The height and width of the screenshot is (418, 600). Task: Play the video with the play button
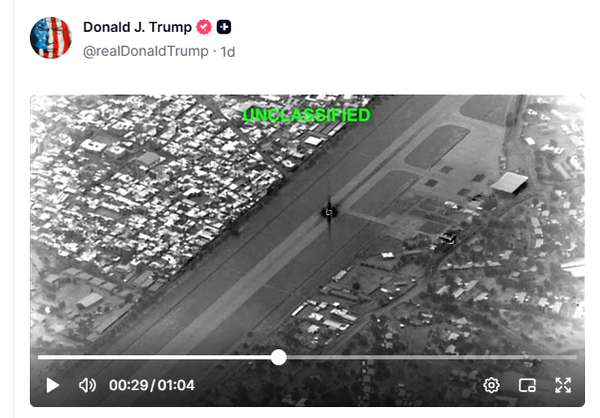pyautogui.click(x=53, y=385)
